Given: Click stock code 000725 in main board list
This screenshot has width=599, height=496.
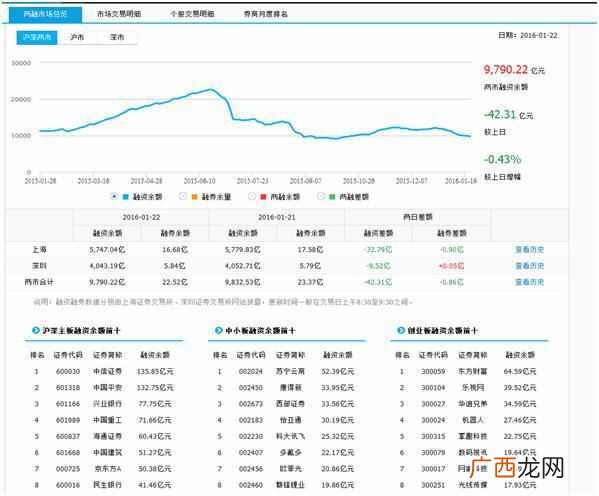Looking at the screenshot, I should coord(68,469).
